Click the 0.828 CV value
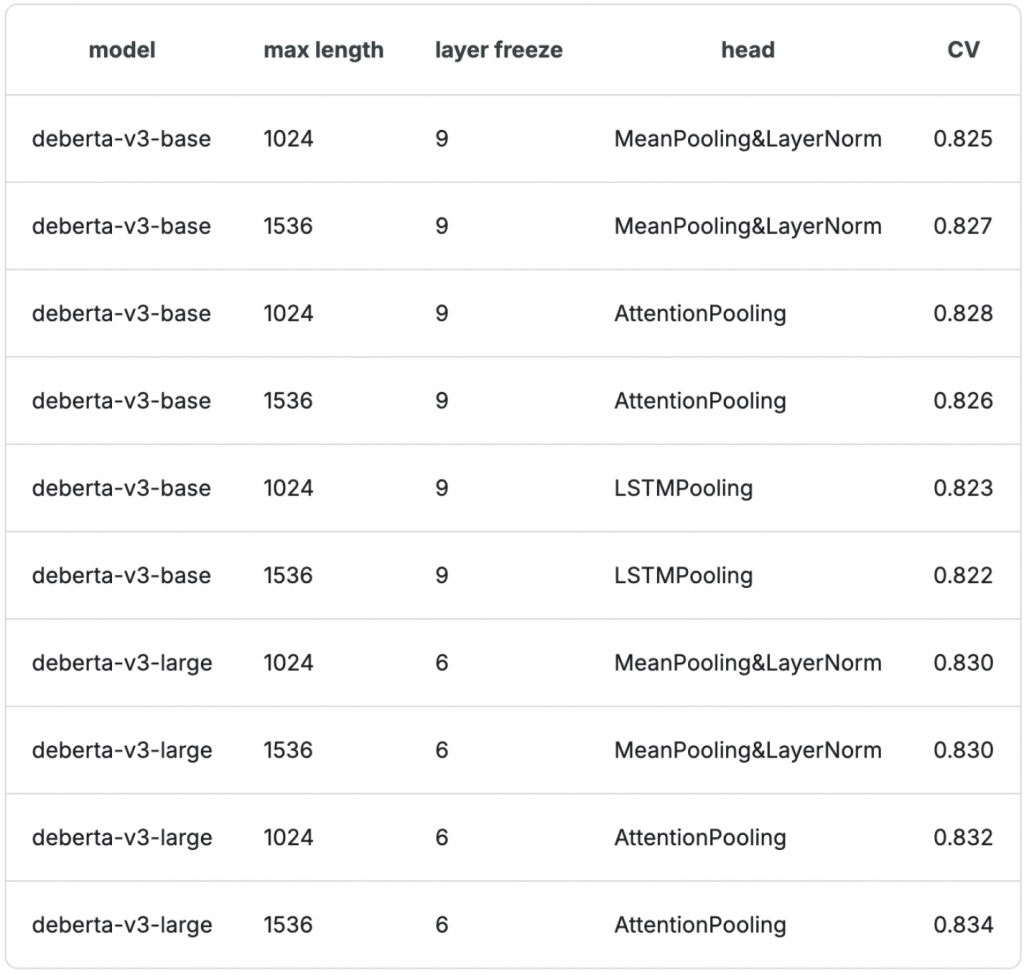This screenshot has width=1024, height=975. click(963, 313)
